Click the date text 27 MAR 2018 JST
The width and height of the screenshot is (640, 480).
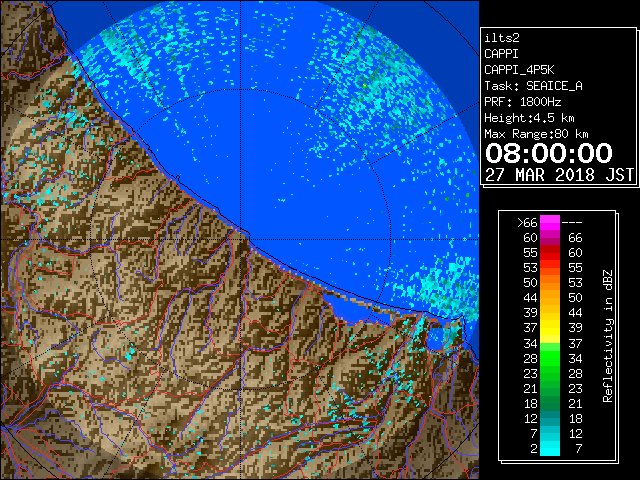pos(559,175)
